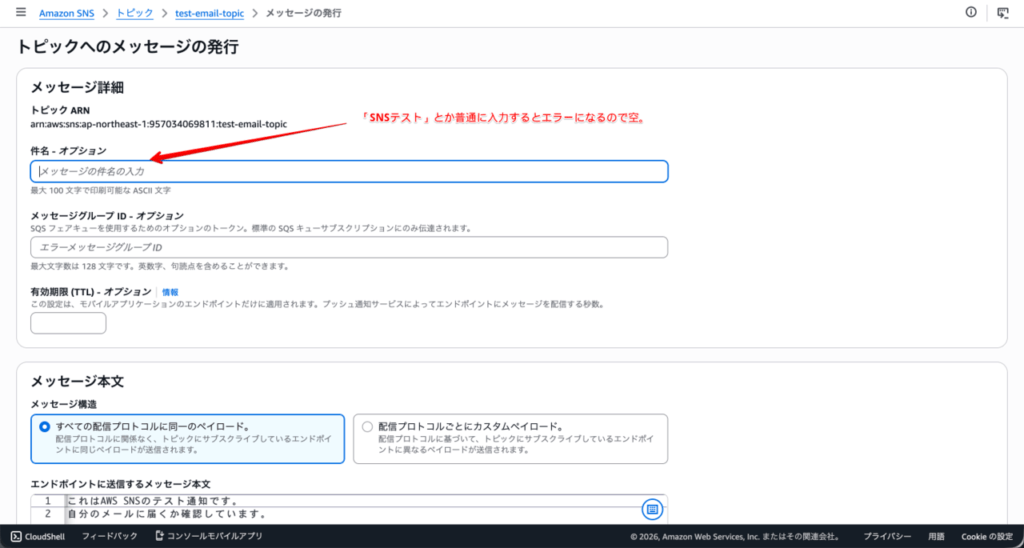Open the 情報 link next to TTL

[170, 292]
